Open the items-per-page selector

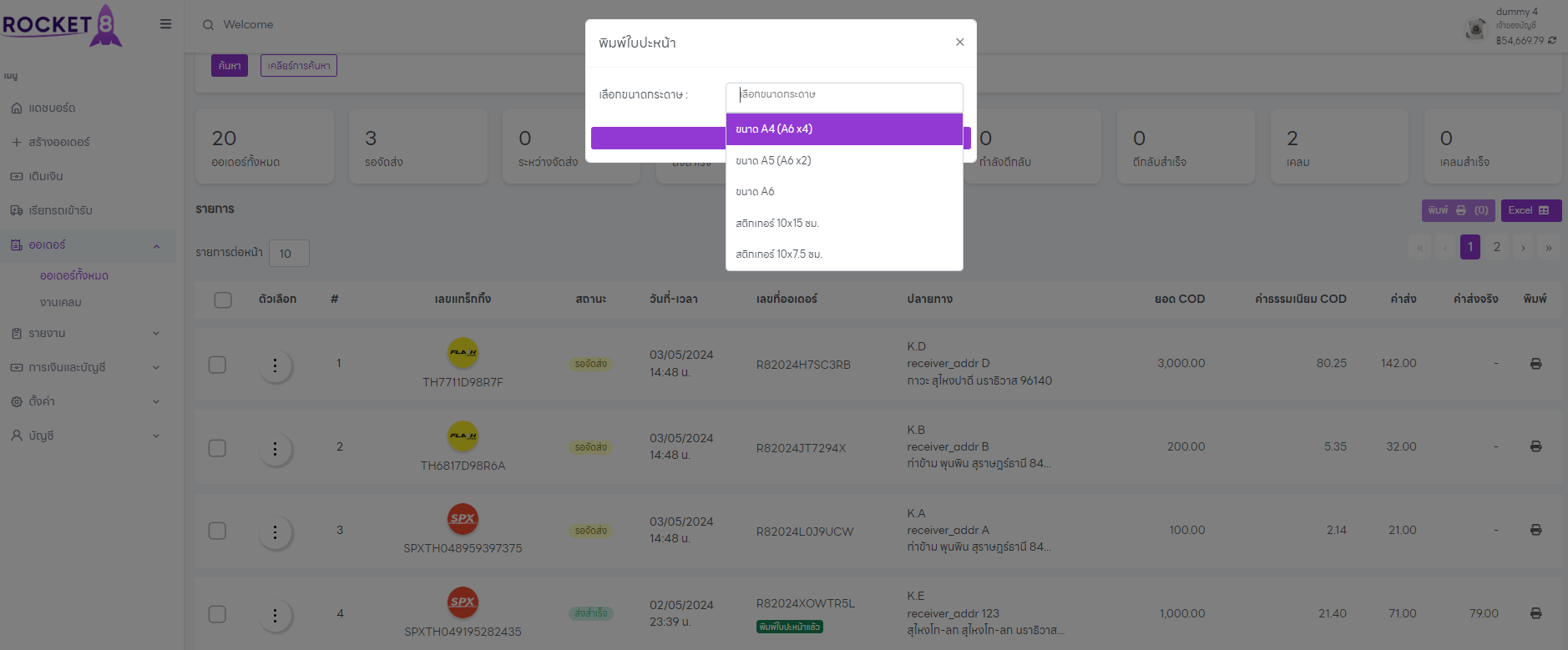click(289, 254)
